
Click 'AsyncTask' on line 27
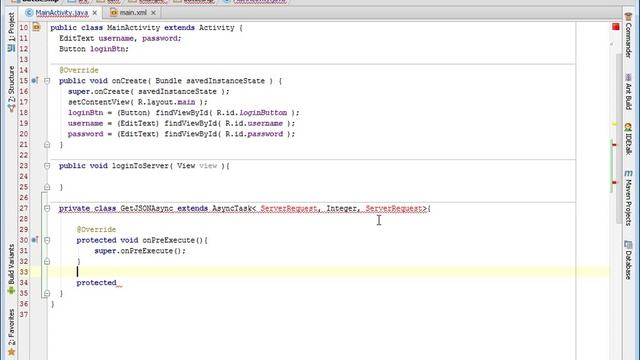232,208
